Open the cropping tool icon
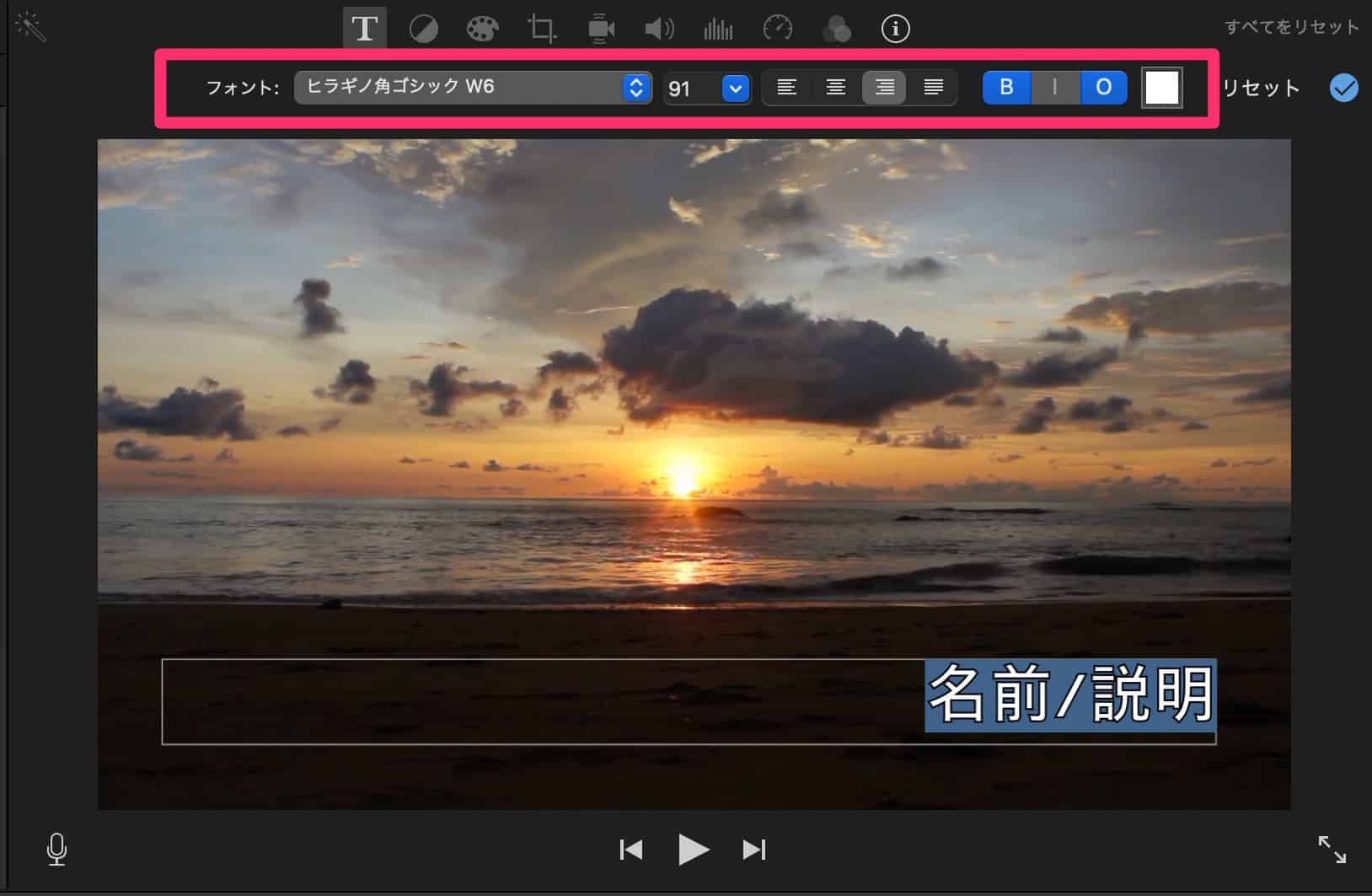The height and width of the screenshot is (896, 1372). coord(541,30)
